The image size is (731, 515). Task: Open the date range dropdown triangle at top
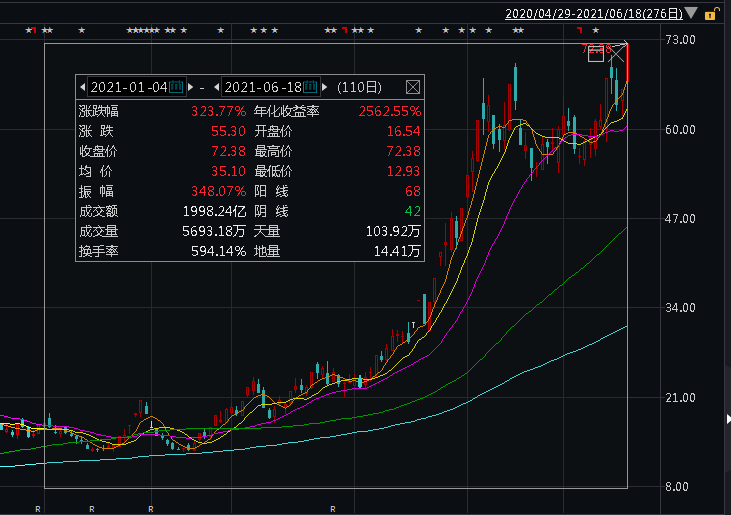pos(691,13)
